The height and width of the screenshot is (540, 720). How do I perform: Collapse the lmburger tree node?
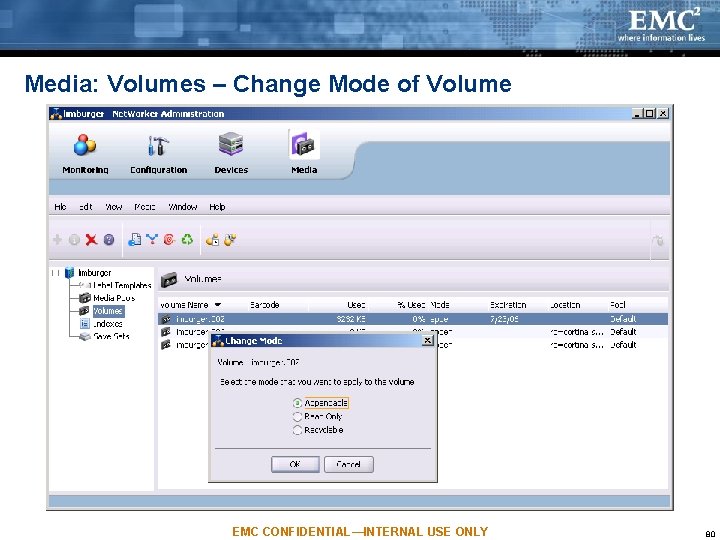56,273
